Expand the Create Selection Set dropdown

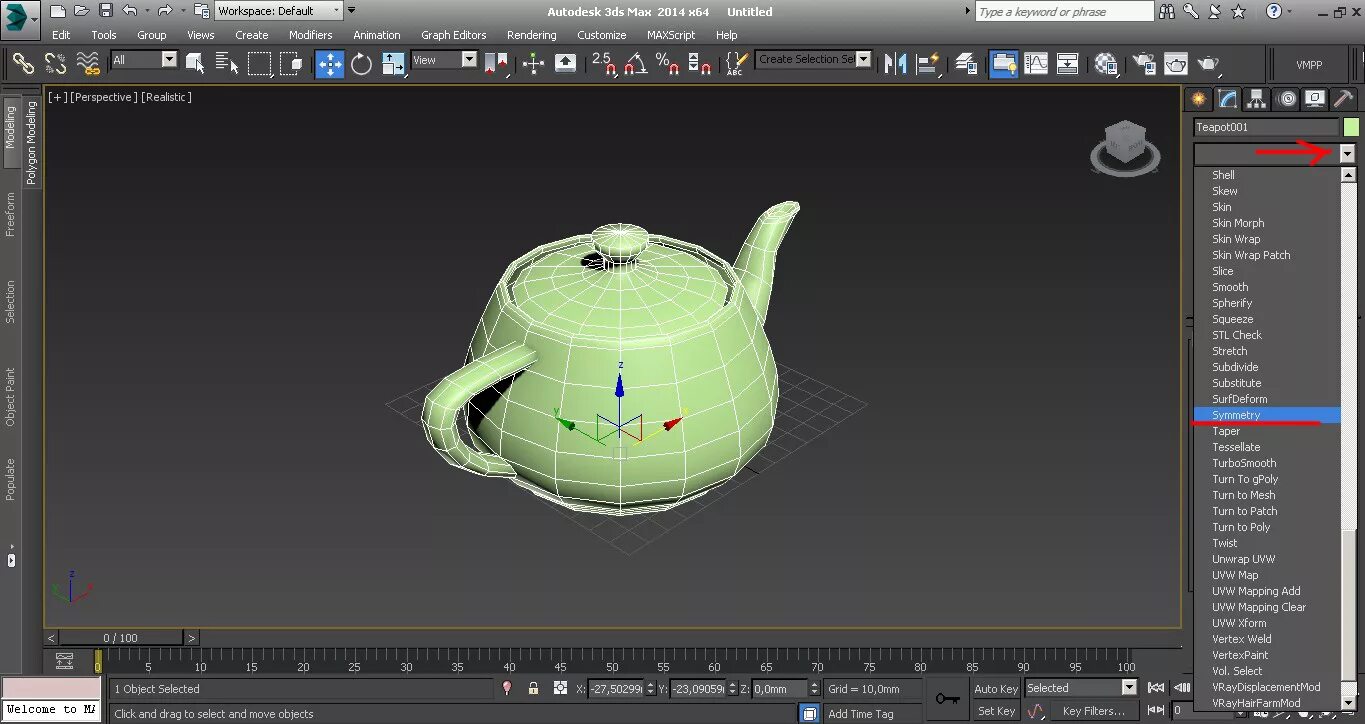[x=863, y=59]
